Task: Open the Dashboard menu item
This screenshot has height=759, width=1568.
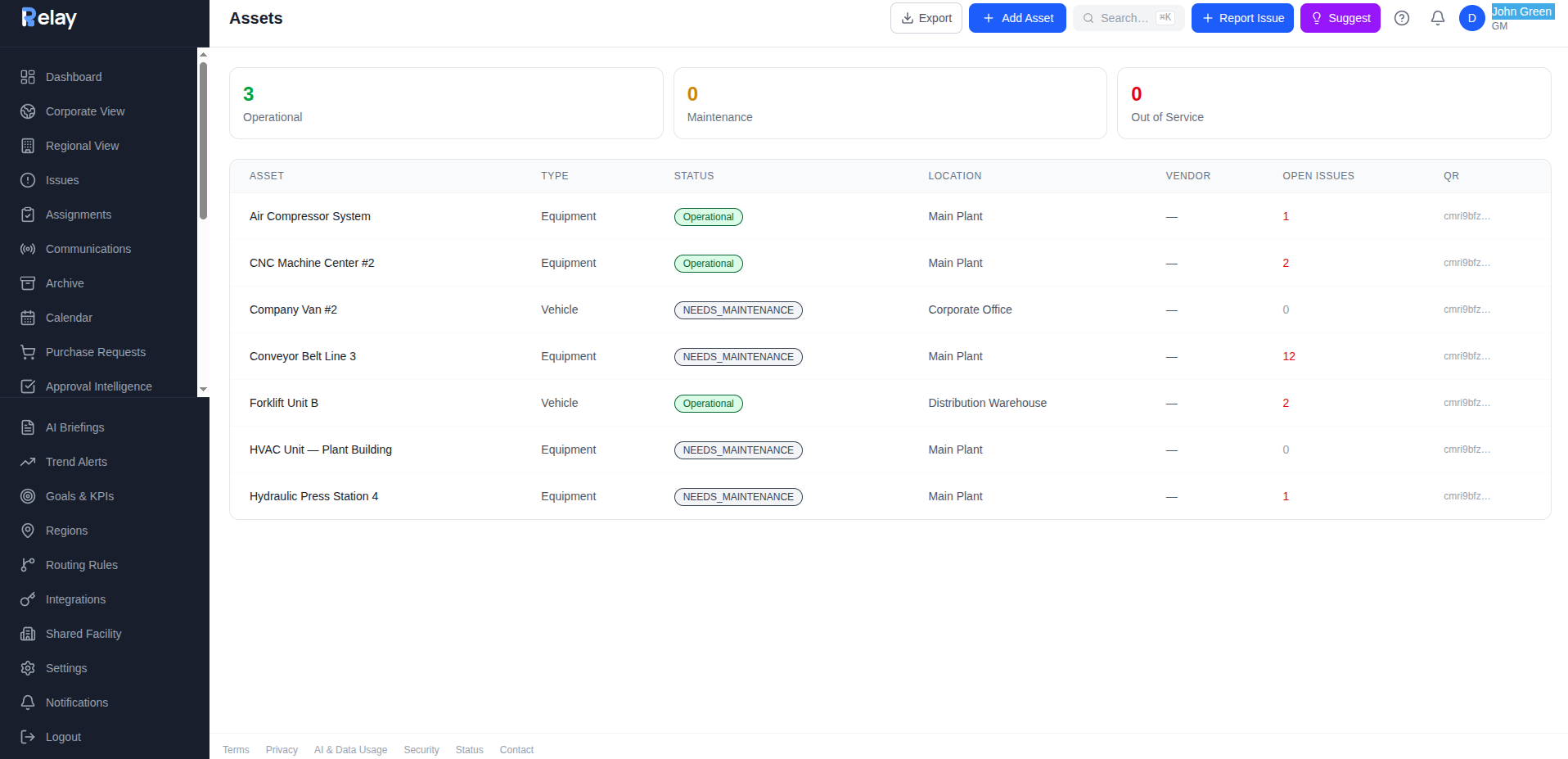Action: 98,77
